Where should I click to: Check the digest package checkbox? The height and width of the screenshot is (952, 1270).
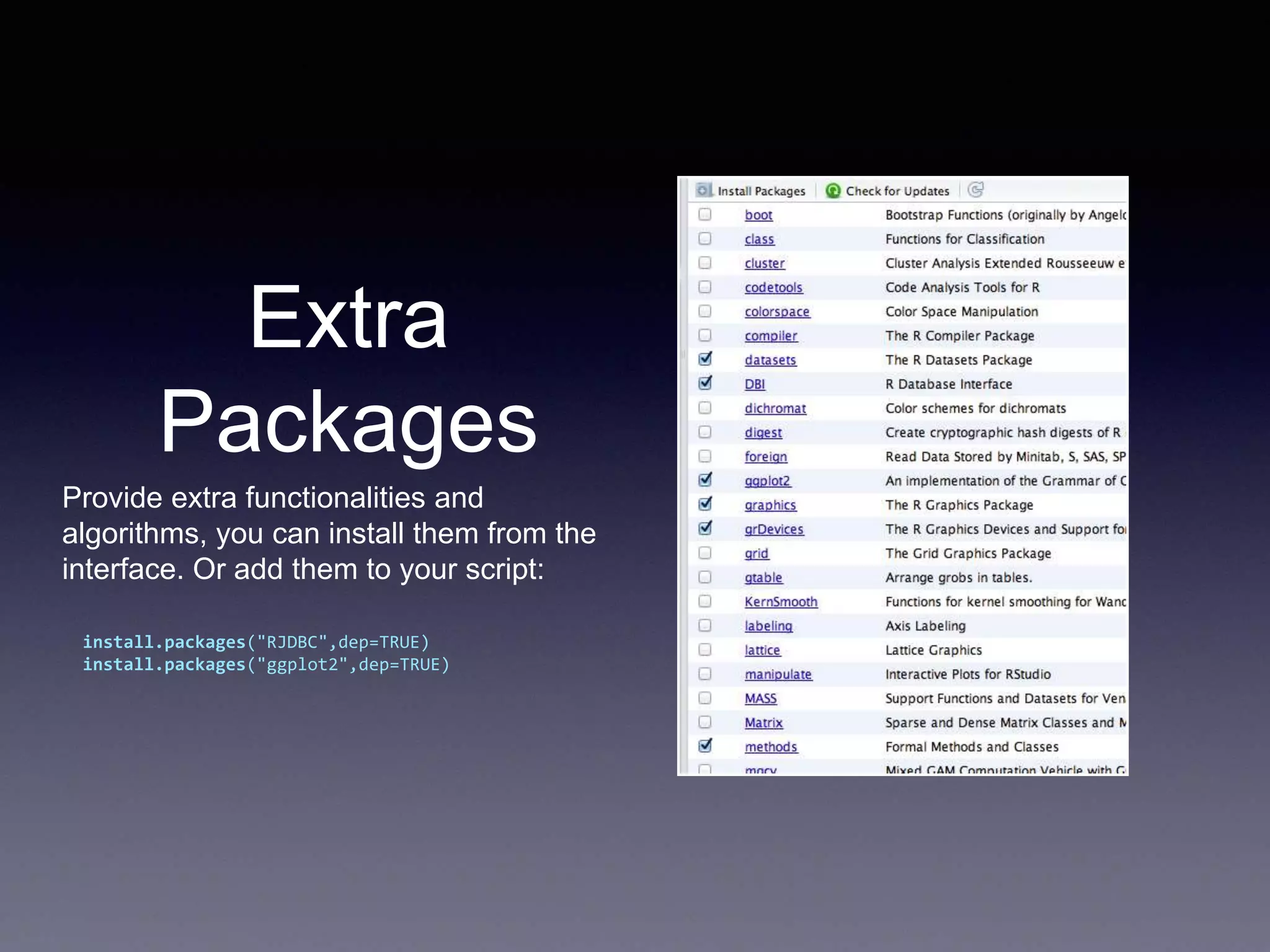[705, 432]
